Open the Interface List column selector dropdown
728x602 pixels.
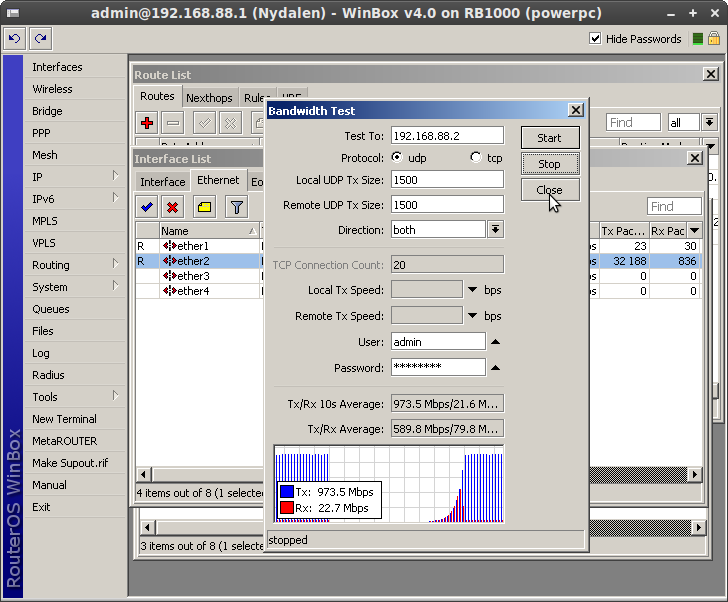click(695, 231)
